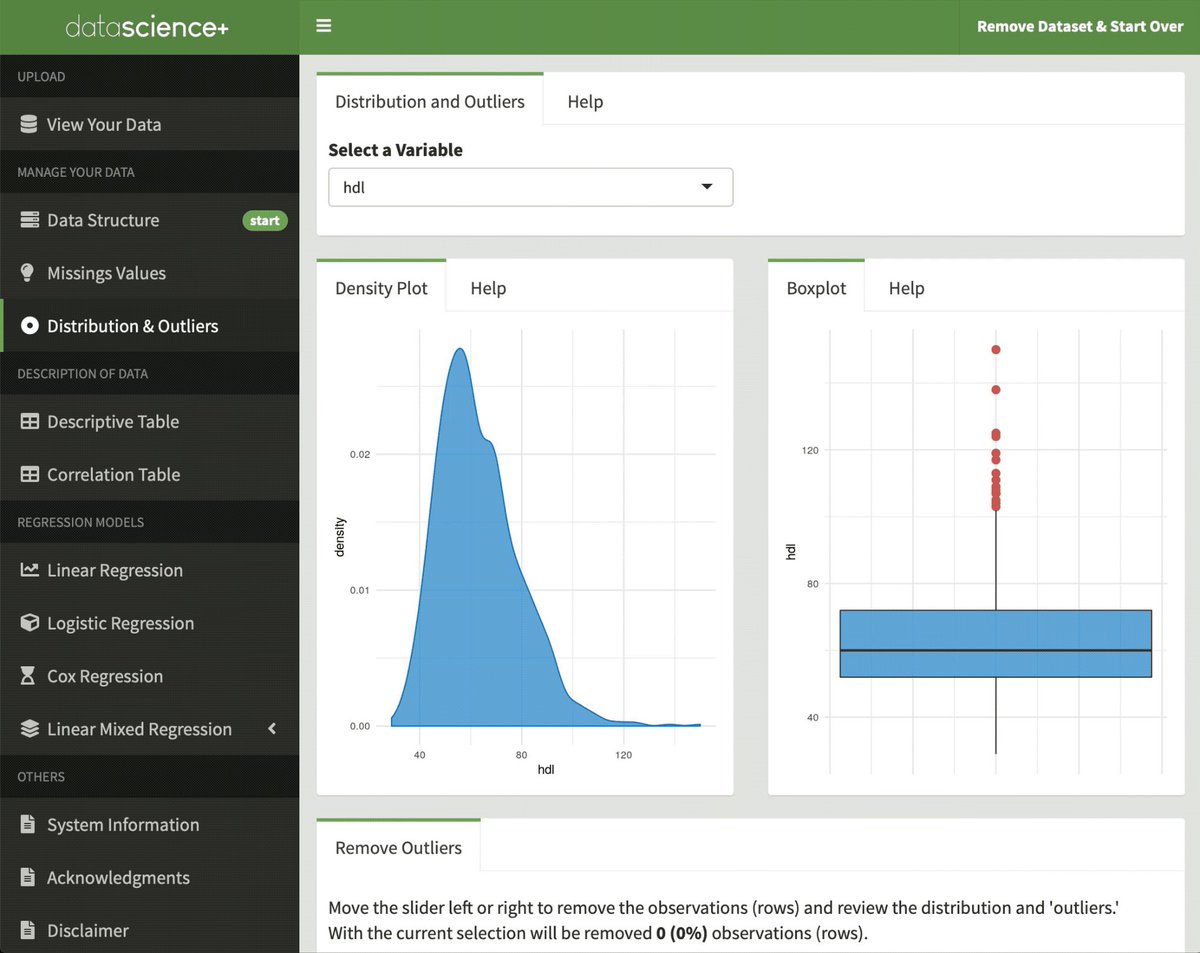Click the table icon beside Descriptive Table
Screen dimensions: 1200x953
[29, 422]
